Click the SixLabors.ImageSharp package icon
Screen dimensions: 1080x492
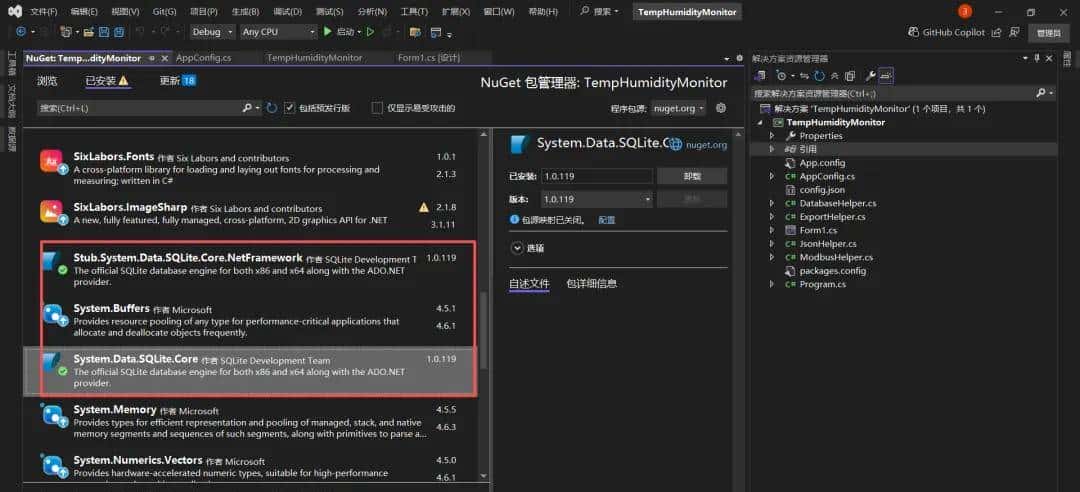[x=53, y=213]
